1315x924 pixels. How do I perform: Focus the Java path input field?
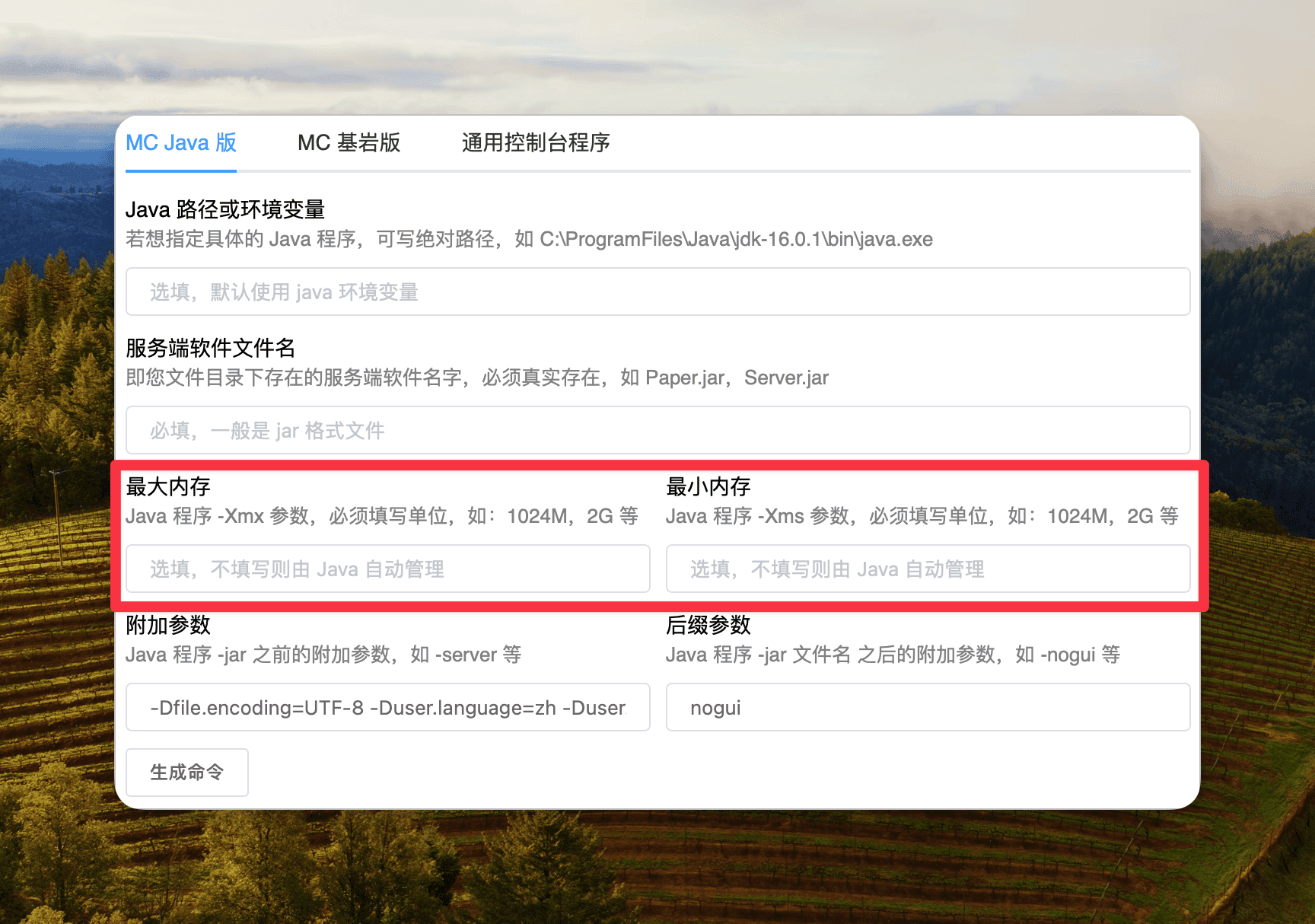657,292
